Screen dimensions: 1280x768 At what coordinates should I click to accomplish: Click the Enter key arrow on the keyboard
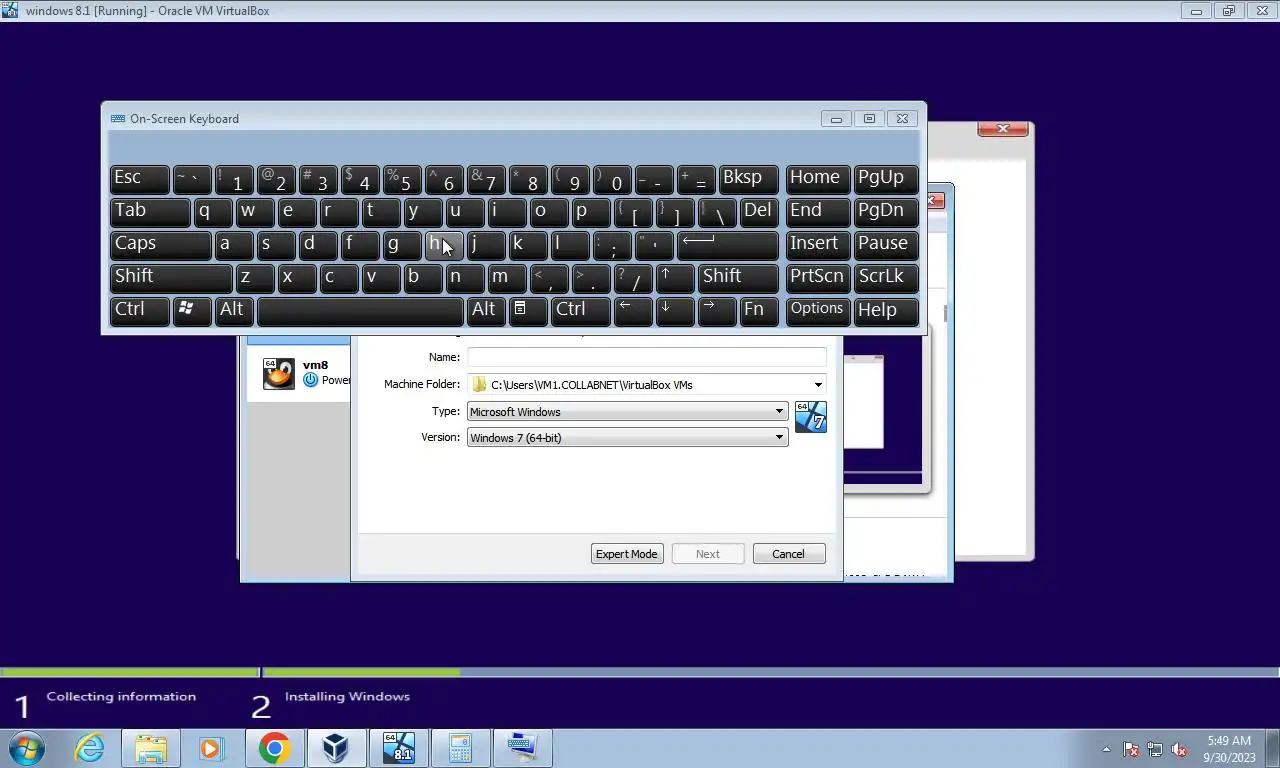point(727,245)
